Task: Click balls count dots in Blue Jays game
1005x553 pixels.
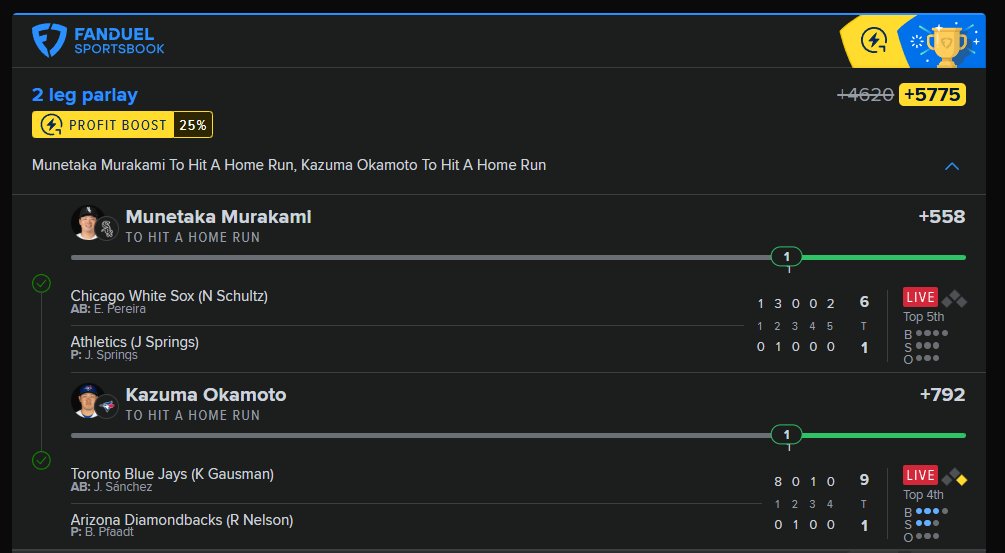Action: coord(931,511)
